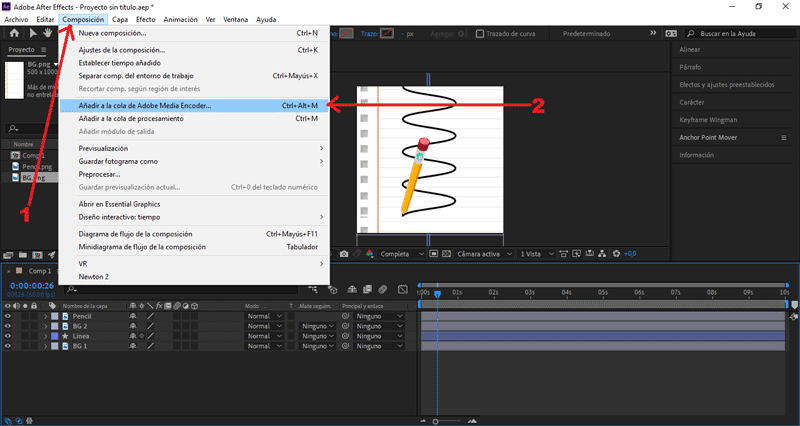Click the snapshot camera icon below the viewer
This screenshot has width=800, height=426.
(x=344, y=254)
